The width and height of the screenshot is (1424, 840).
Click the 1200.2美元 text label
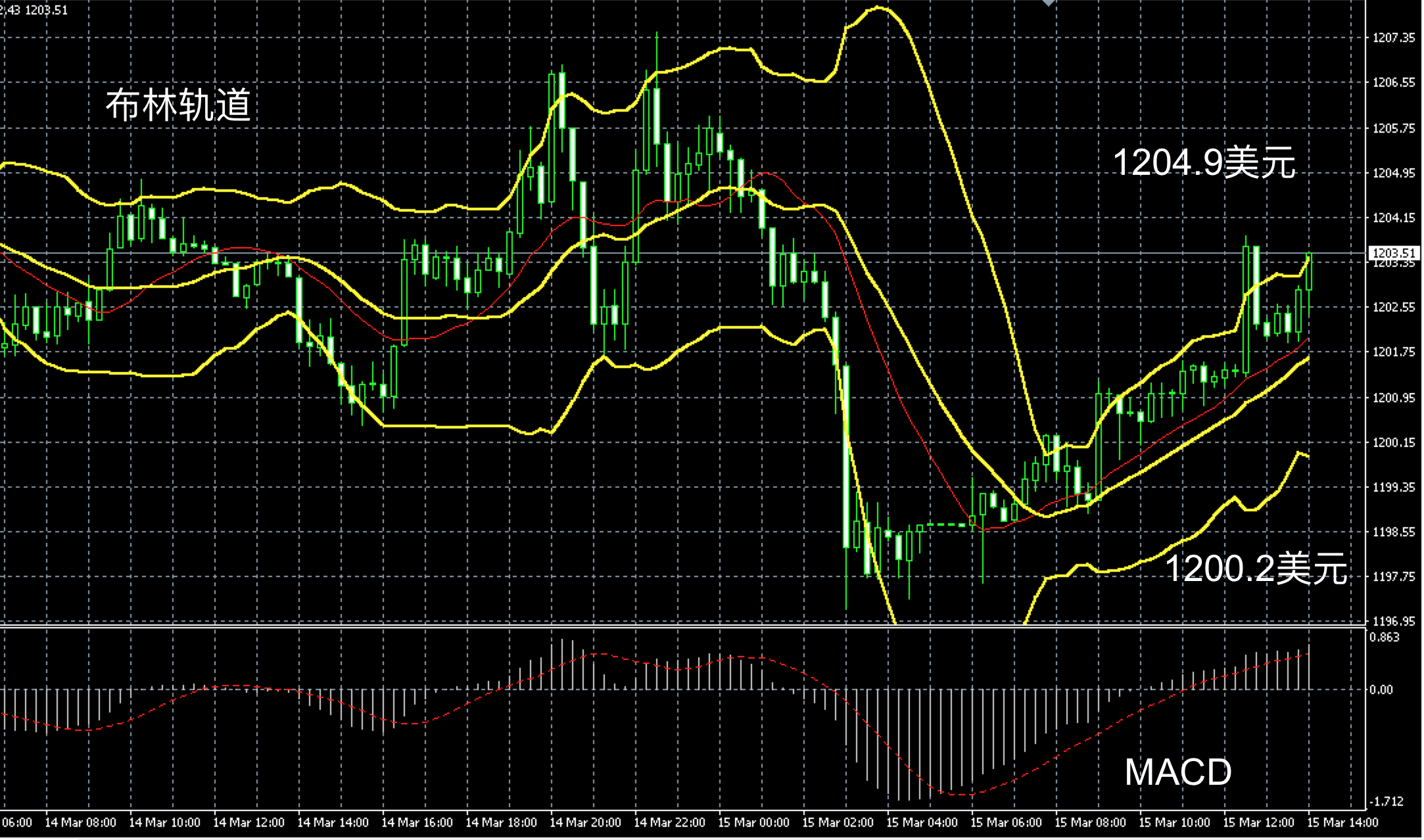click(1256, 569)
